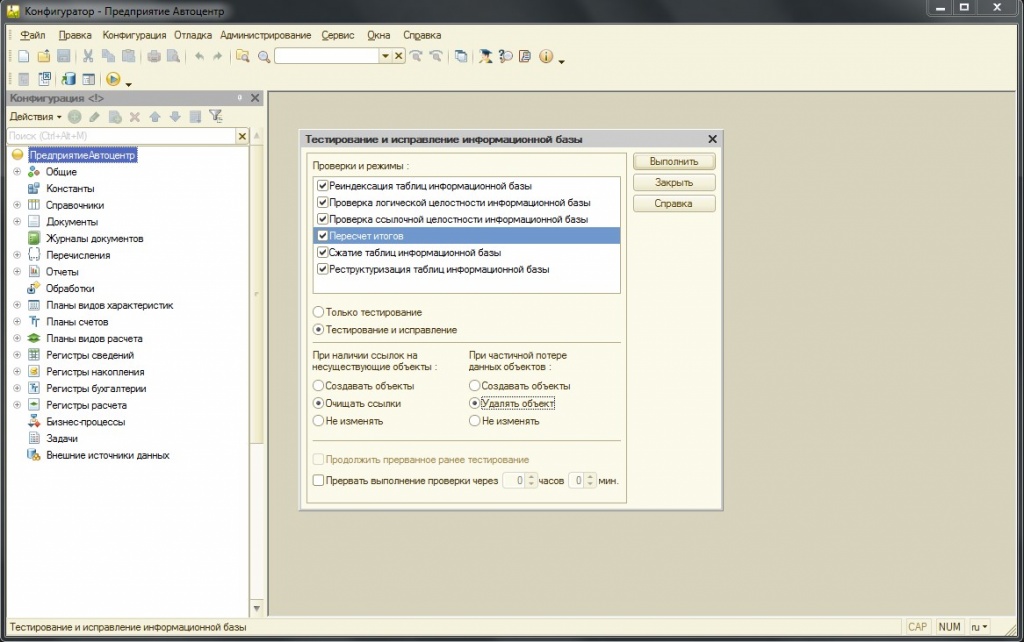Click the Закрыть button in dialog
Viewport: 1024px width, 642px height.
point(674,182)
